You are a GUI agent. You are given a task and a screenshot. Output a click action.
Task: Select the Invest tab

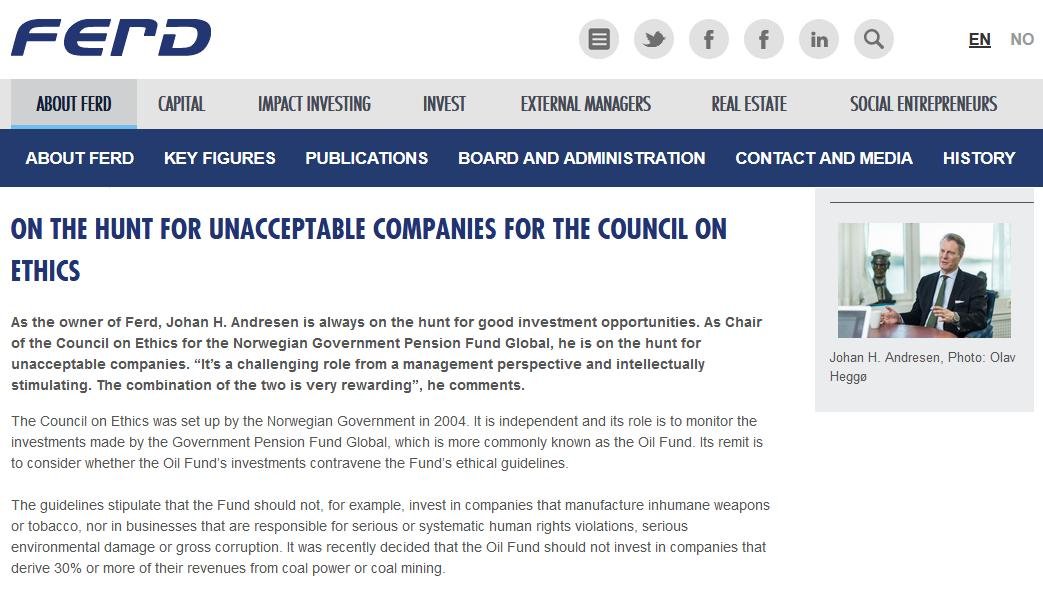pyautogui.click(x=444, y=104)
